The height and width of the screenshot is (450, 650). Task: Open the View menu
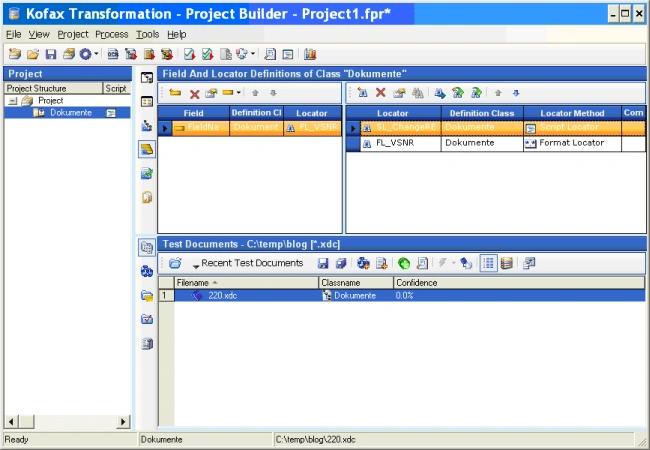[x=39, y=34]
